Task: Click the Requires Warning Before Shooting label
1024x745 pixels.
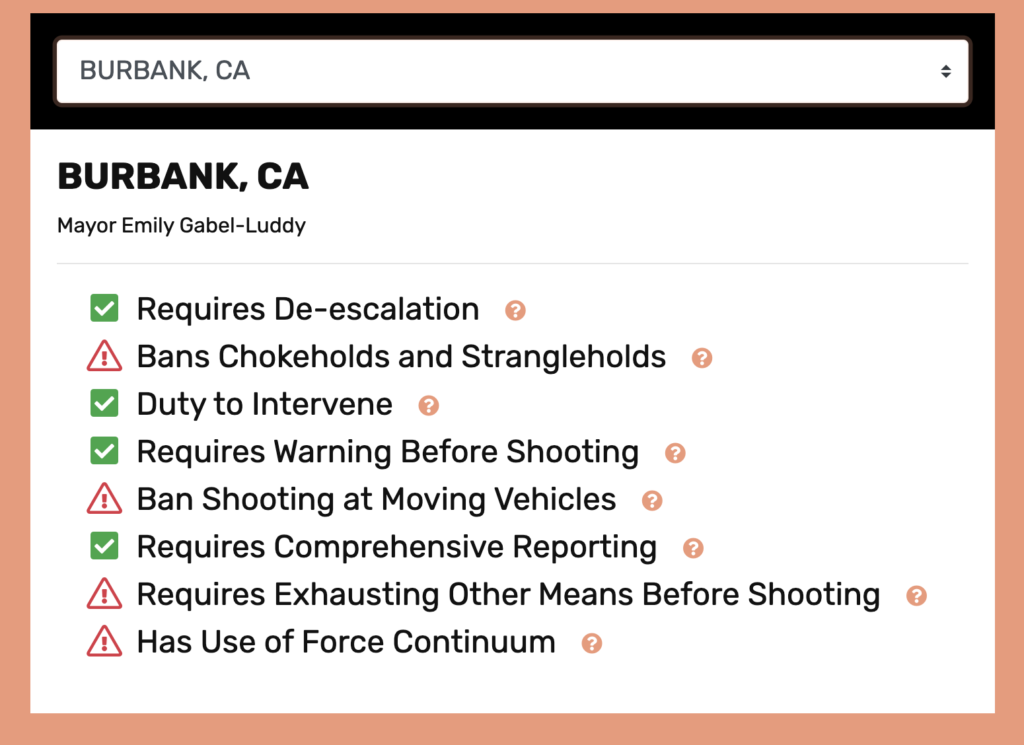Action: tap(387, 452)
